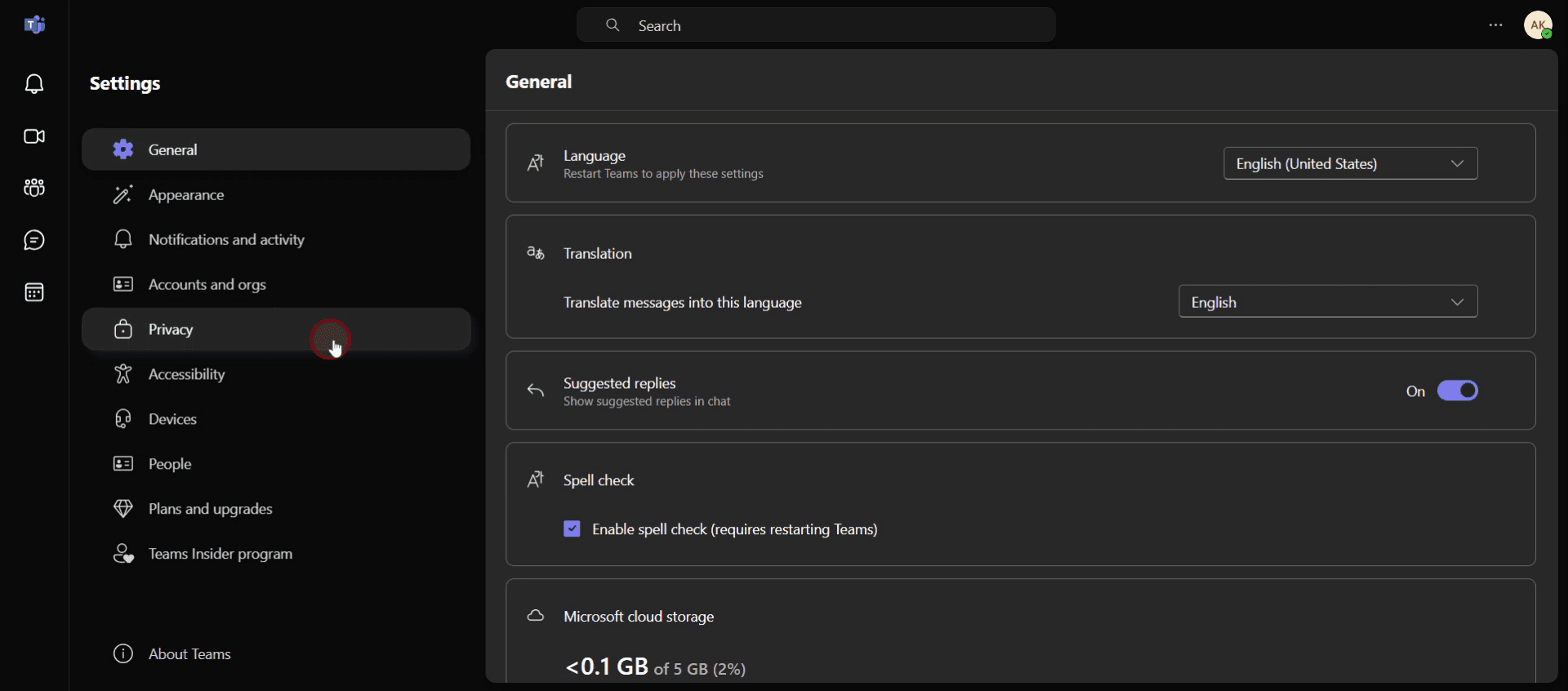Viewport: 1568px width, 691px height.
Task: Click the Notifications and activity bell icon
Action: click(x=123, y=239)
